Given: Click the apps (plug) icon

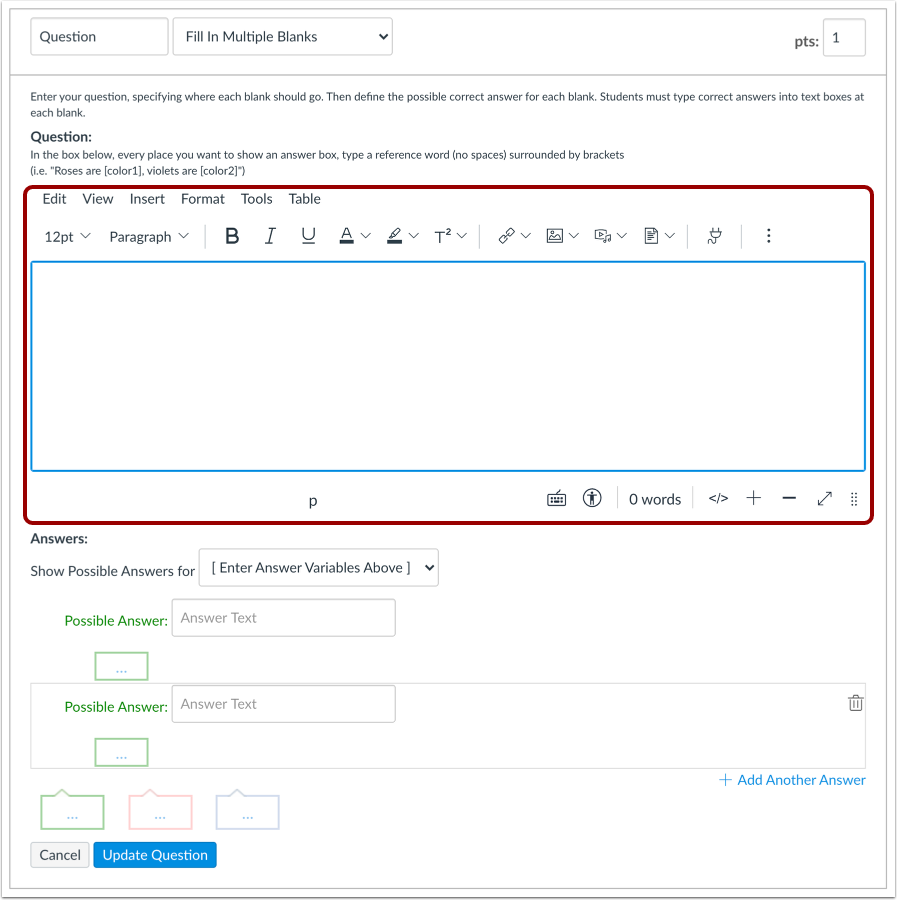Looking at the screenshot, I should [x=715, y=235].
